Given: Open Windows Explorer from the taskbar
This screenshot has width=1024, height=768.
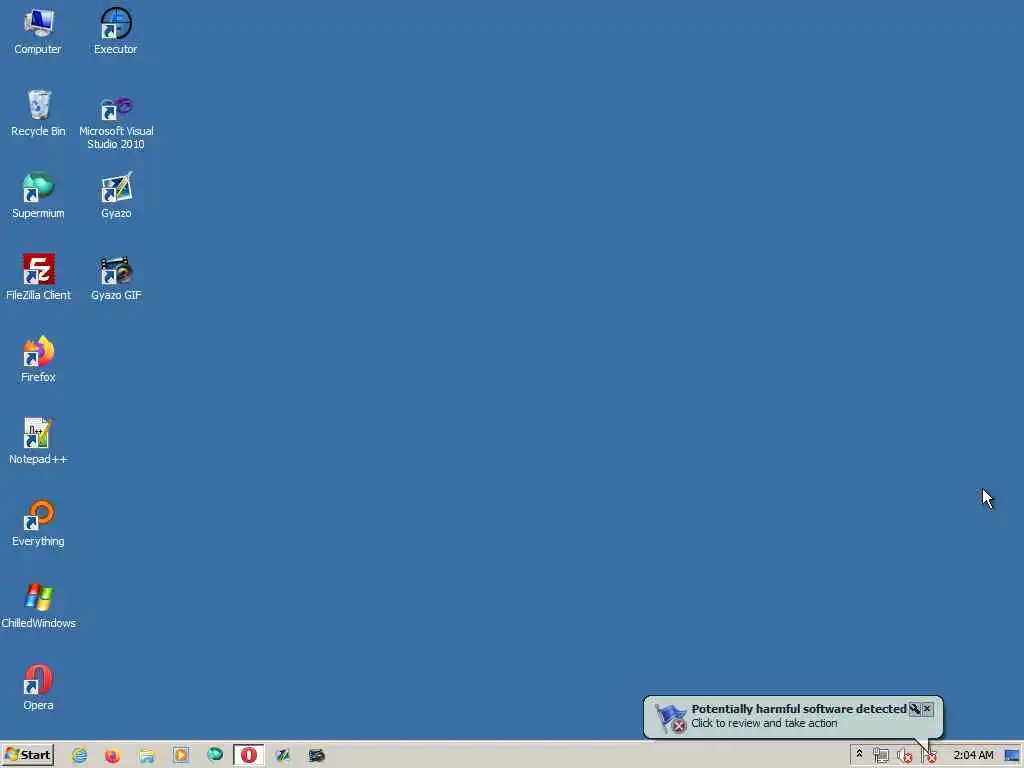Looking at the screenshot, I should point(146,756).
